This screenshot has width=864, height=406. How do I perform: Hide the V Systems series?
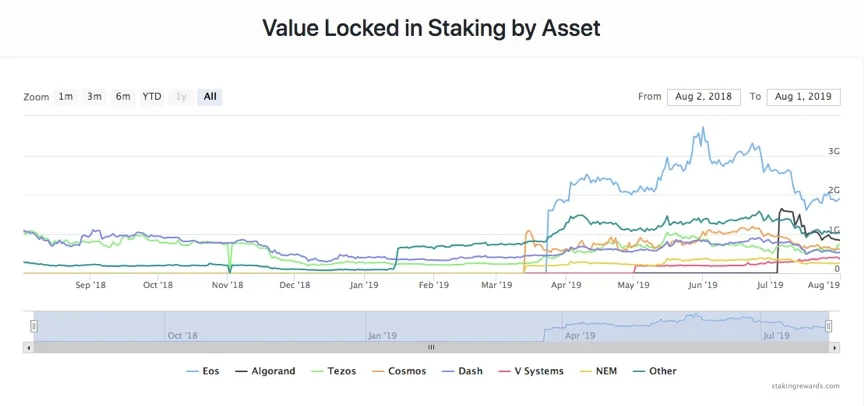tap(531, 371)
